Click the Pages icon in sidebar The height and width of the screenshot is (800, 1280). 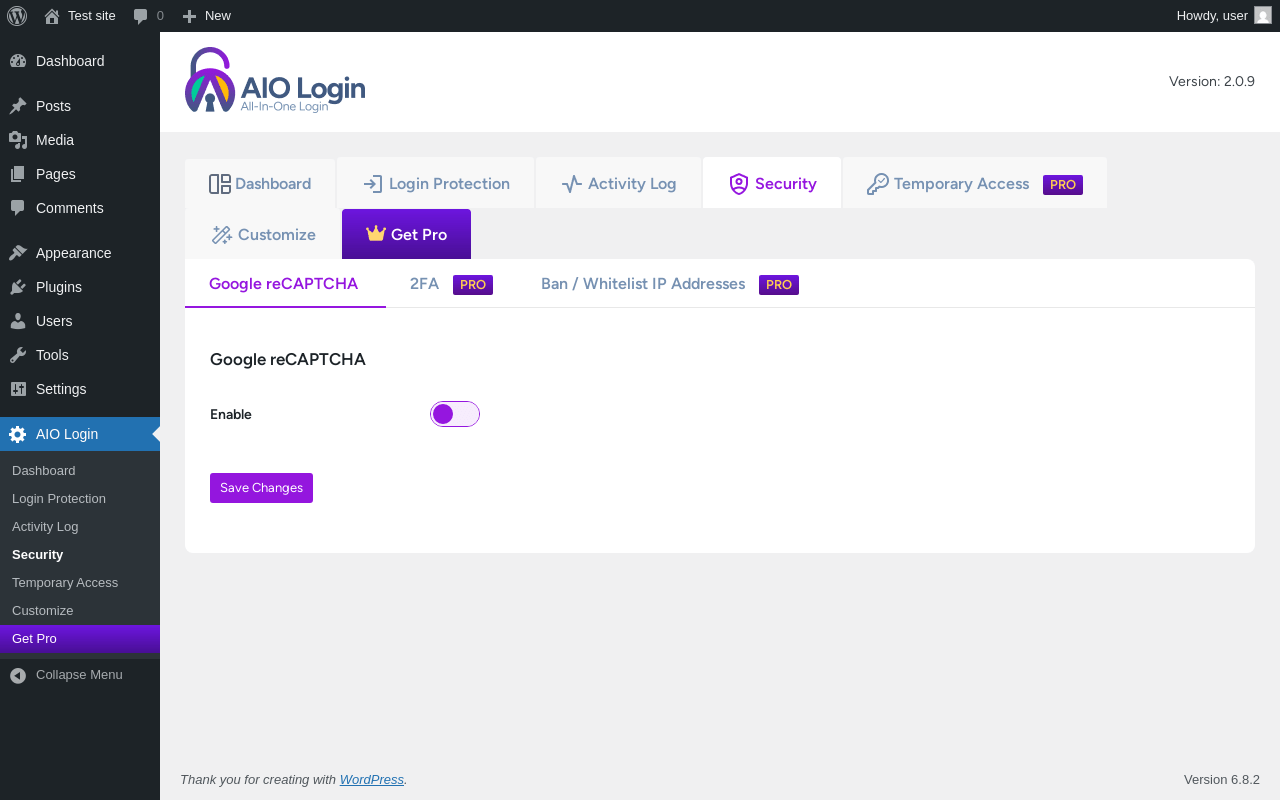(x=18, y=174)
